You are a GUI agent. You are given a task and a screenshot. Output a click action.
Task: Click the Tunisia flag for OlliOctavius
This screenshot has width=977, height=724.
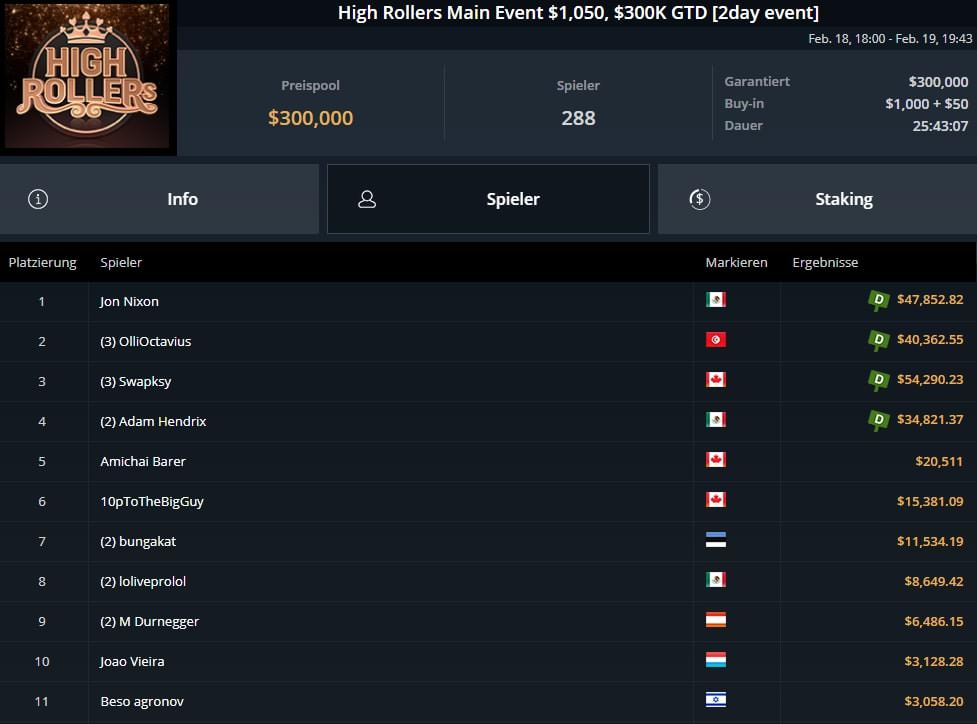[x=715, y=340]
